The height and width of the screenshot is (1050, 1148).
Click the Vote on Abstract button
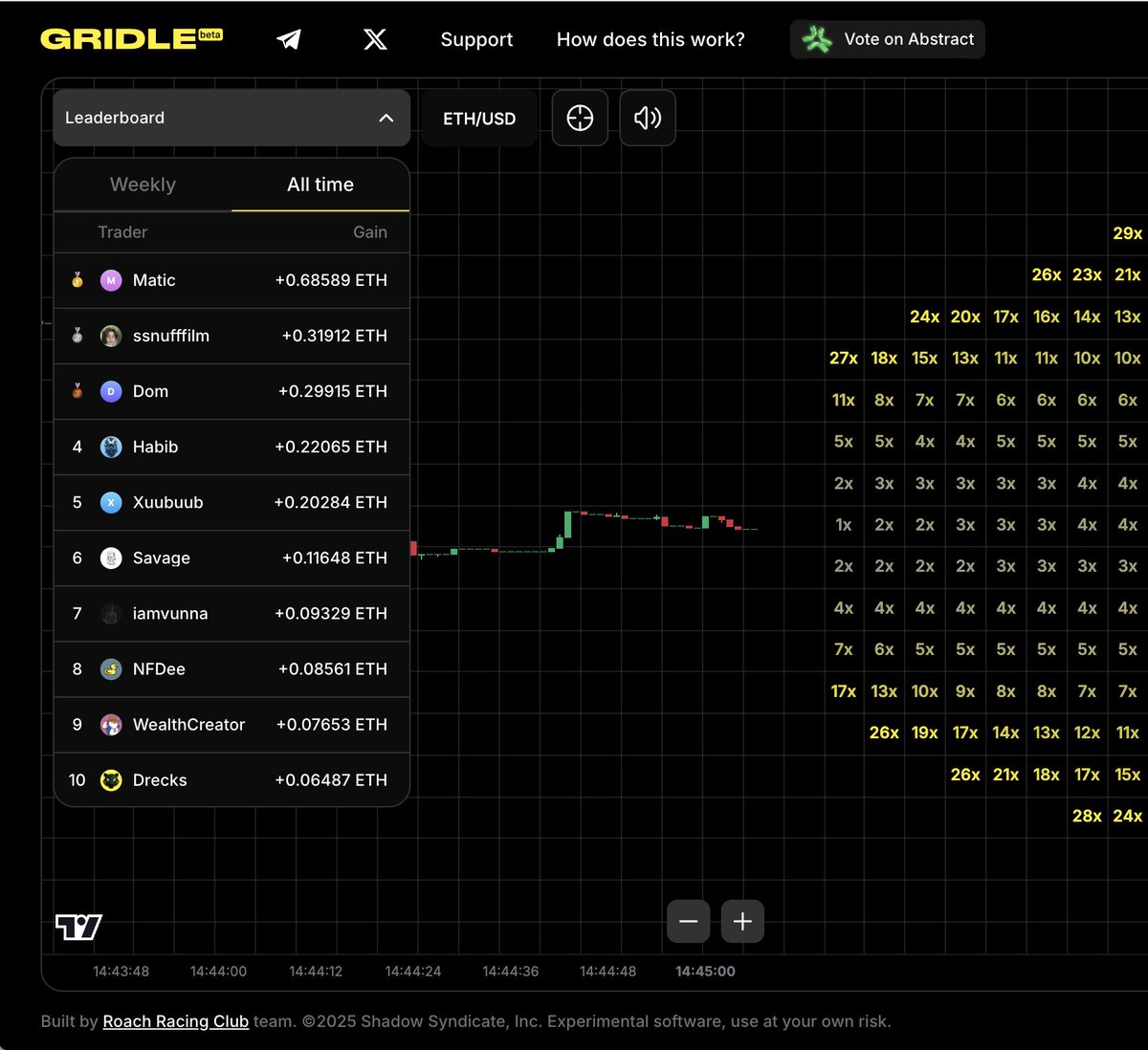coord(887,39)
